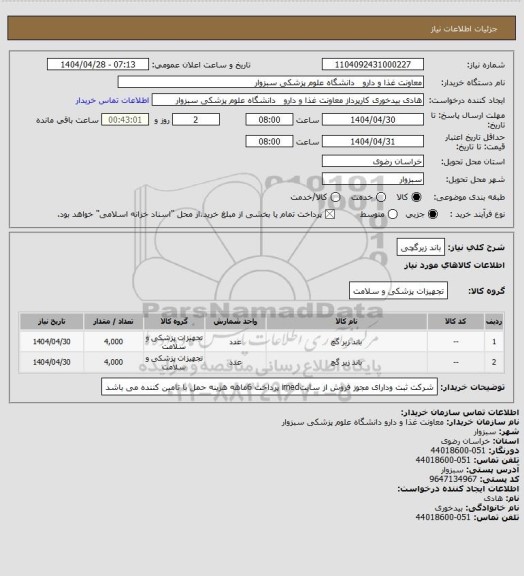This screenshot has height=576, width=524.
Task: Click the response deadline date 1404/04/30 field
Action: coord(373,120)
